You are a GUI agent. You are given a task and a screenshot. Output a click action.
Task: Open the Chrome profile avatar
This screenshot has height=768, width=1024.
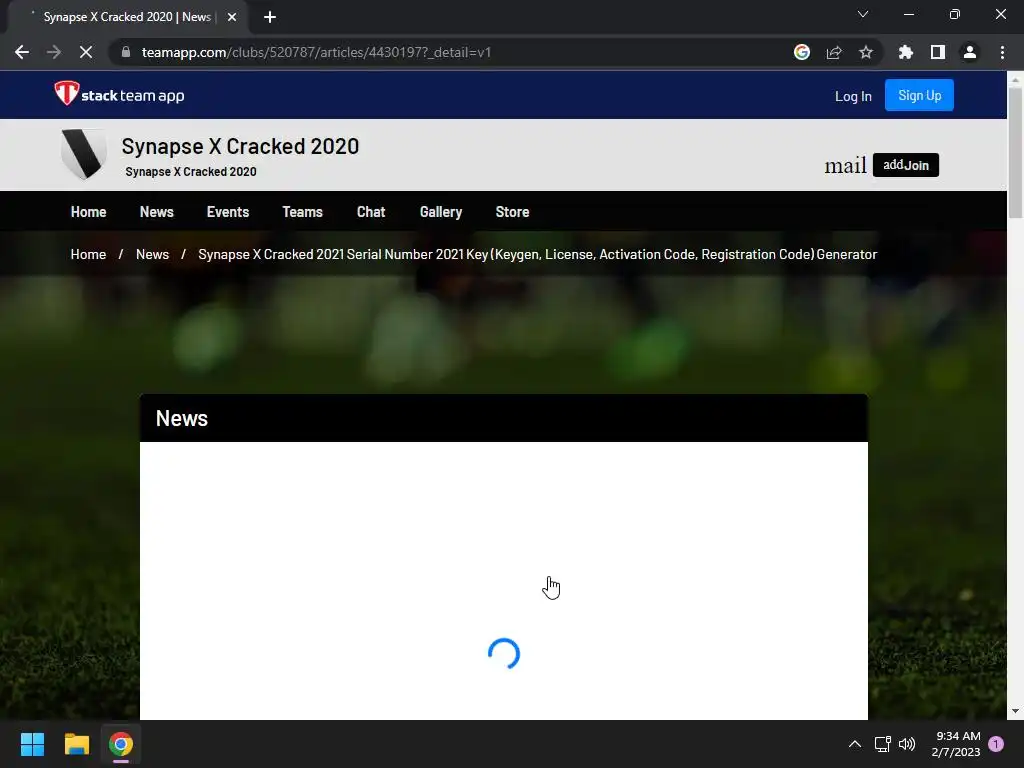coord(970,52)
